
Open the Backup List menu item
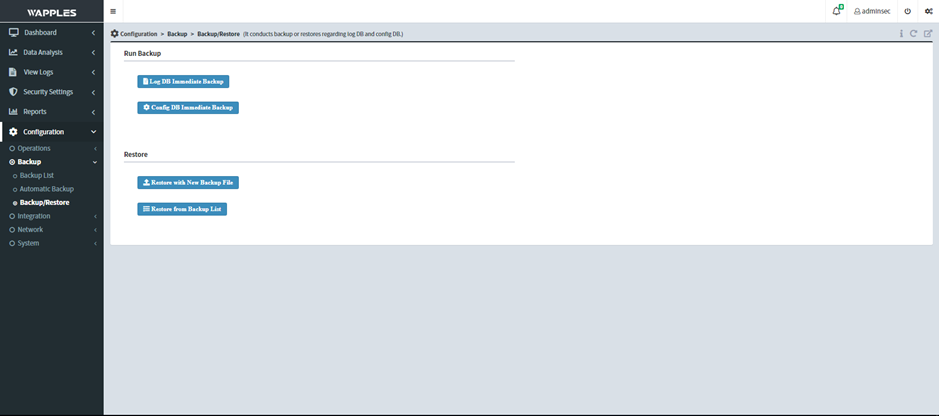(37, 175)
